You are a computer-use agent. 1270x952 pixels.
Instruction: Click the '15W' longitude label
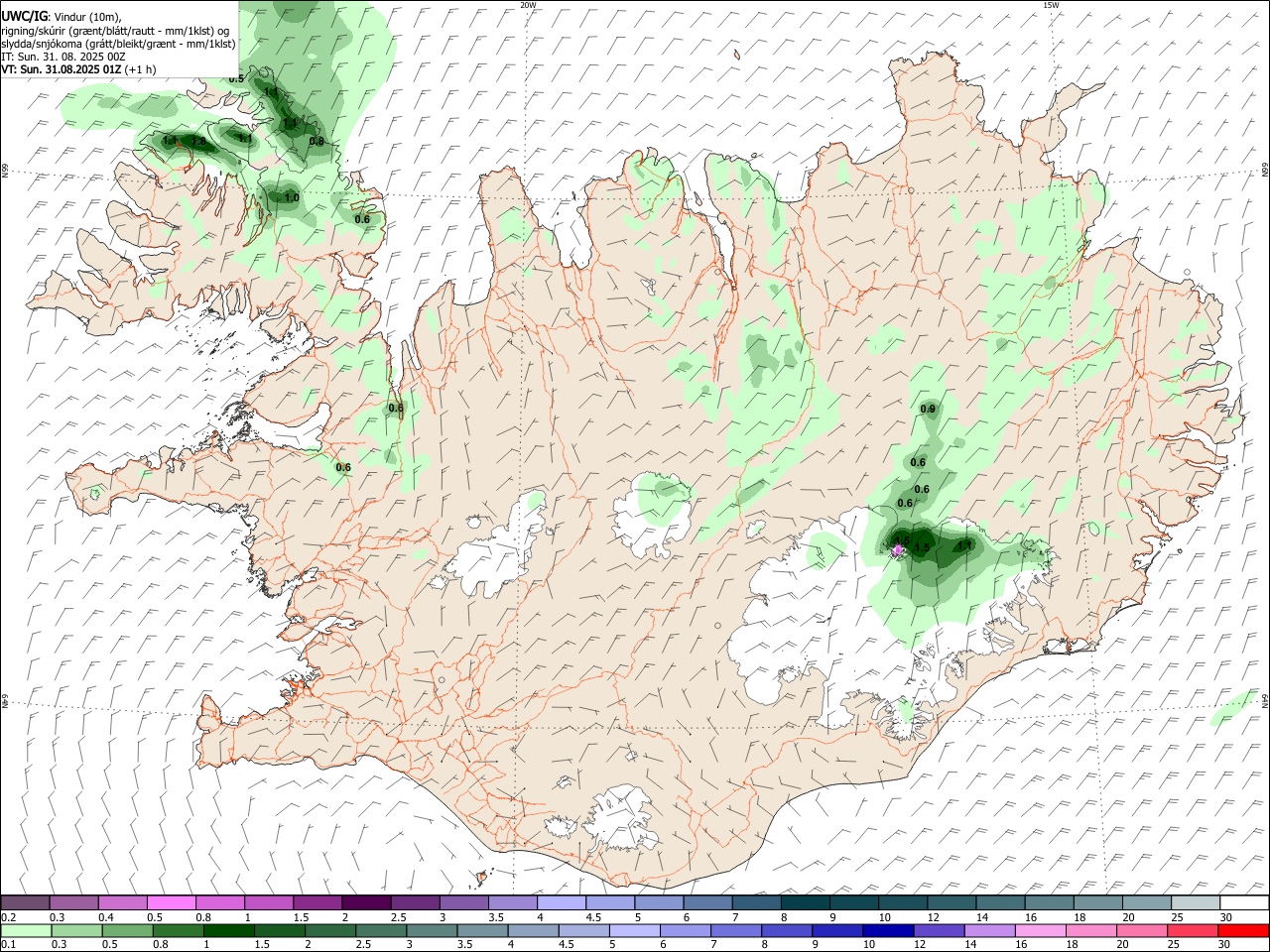[x=1051, y=5]
